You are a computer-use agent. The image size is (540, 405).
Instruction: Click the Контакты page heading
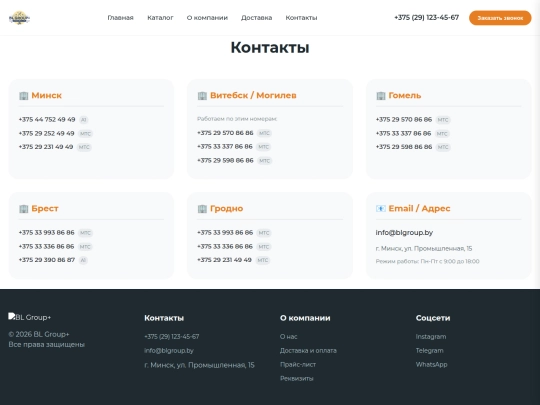pyautogui.click(x=270, y=48)
